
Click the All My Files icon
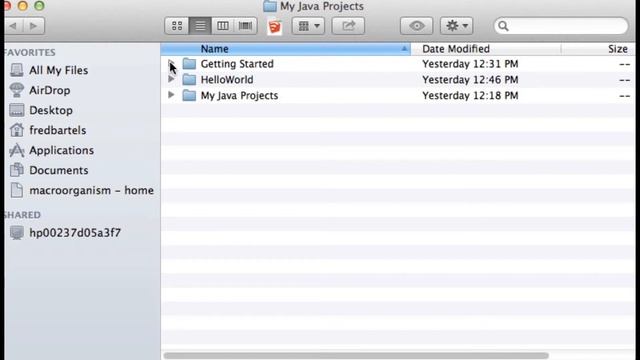pyautogui.click(x=17, y=70)
